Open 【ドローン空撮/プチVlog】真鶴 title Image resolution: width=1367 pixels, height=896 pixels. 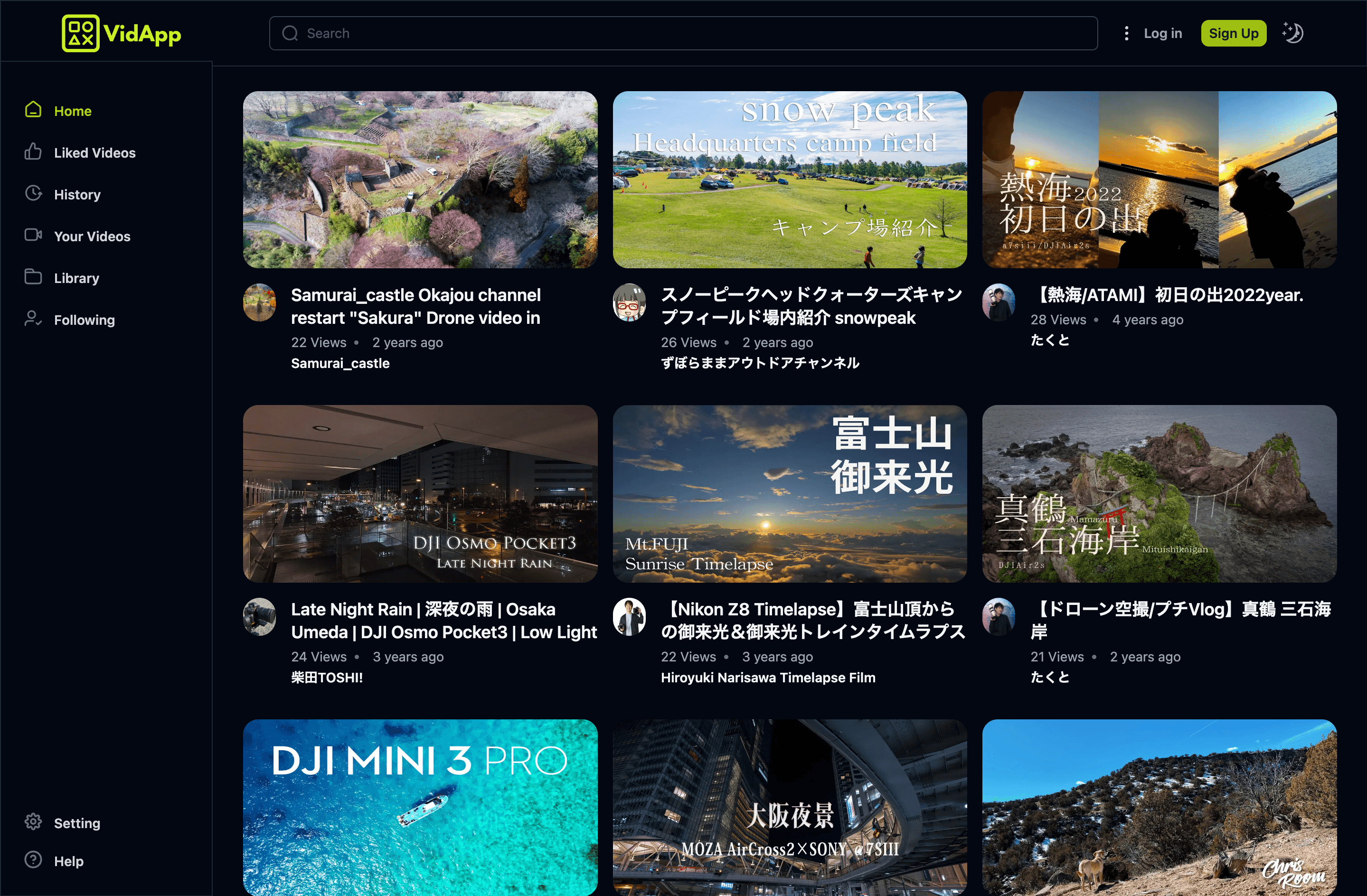click(x=1180, y=620)
